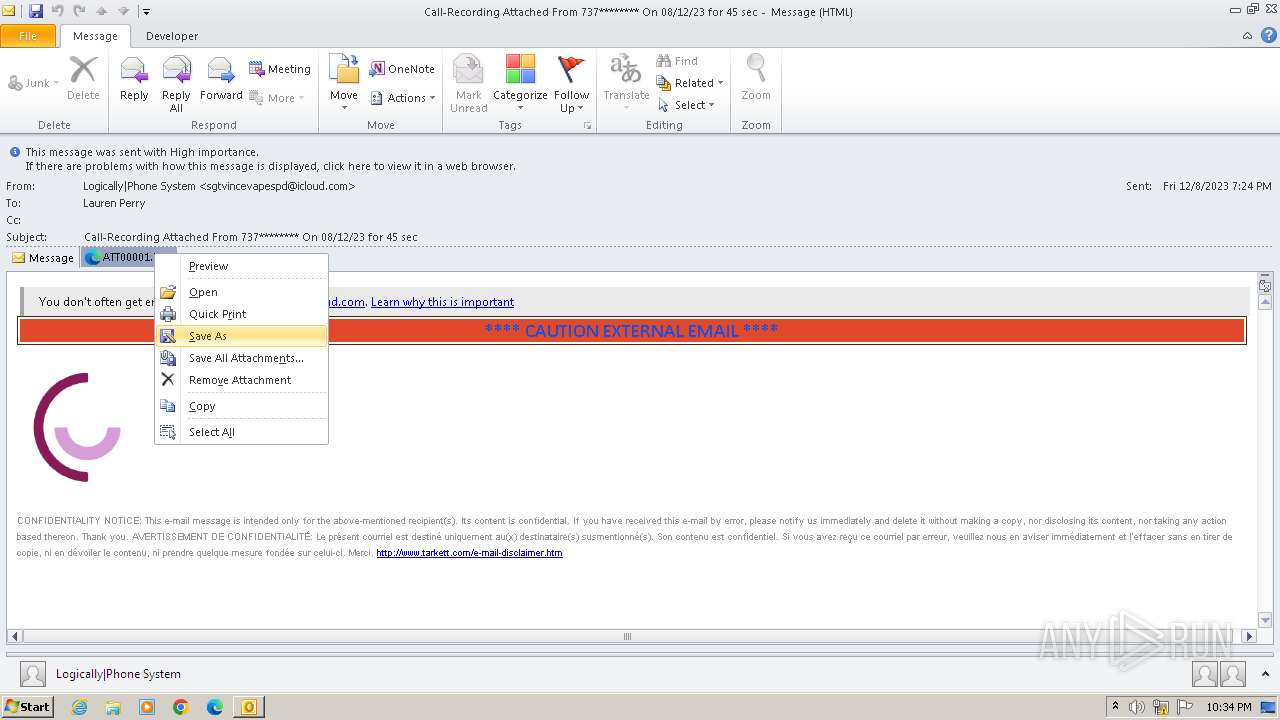The image size is (1280, 720).
Task: Show hidden system tray icons
Action: point(1115,707)
